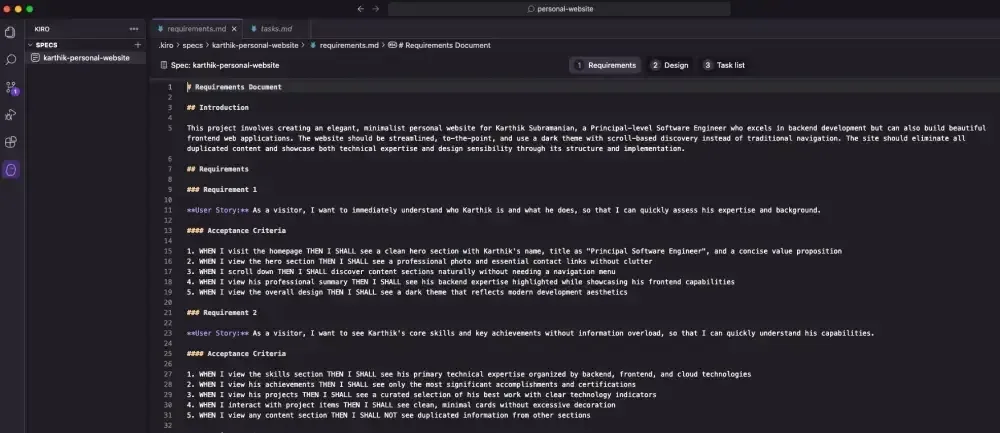1000x433 pixels.
Task: Open the Explorer files icon in activity bar
Action: 10,32
